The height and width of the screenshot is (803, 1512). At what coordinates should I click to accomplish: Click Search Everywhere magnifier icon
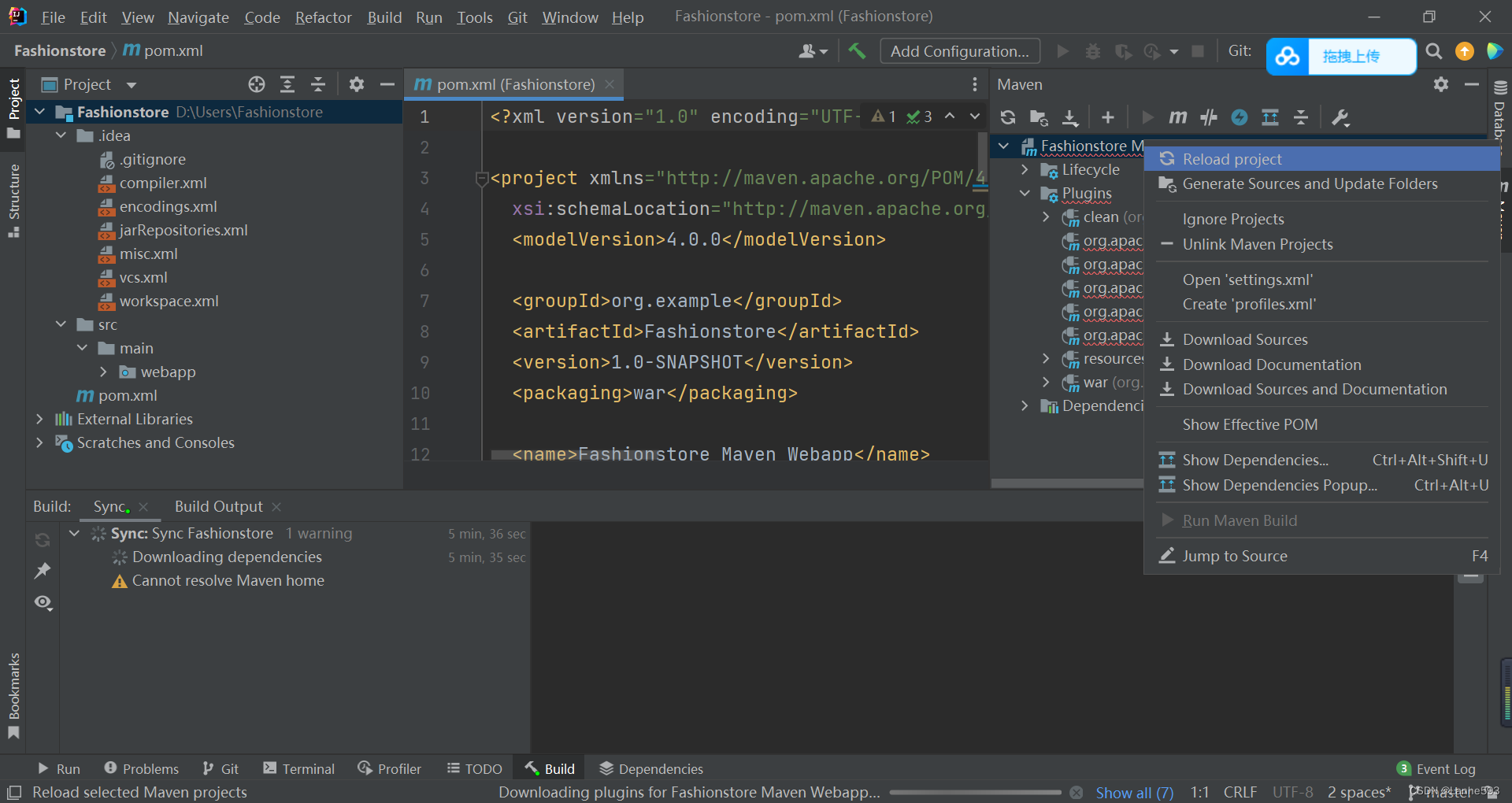(x=1434, y=51)
